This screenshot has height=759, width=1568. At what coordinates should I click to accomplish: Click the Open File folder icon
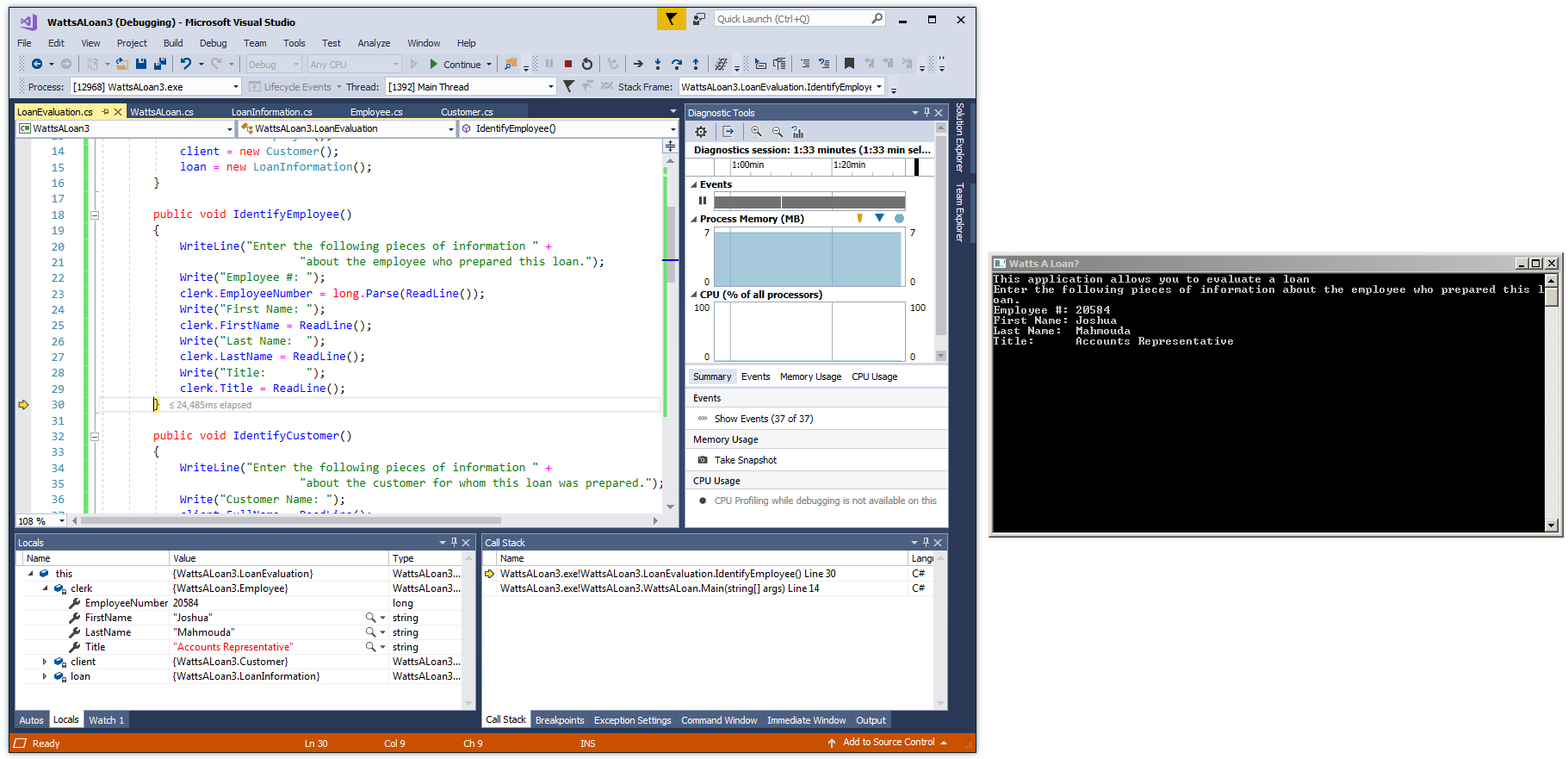122,64
